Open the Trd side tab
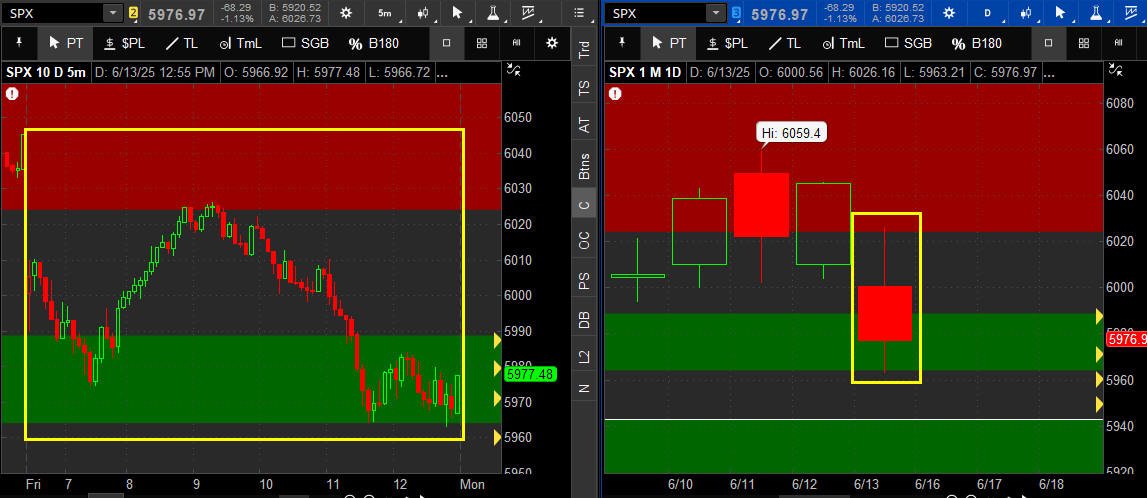 [x=584, y=50]
